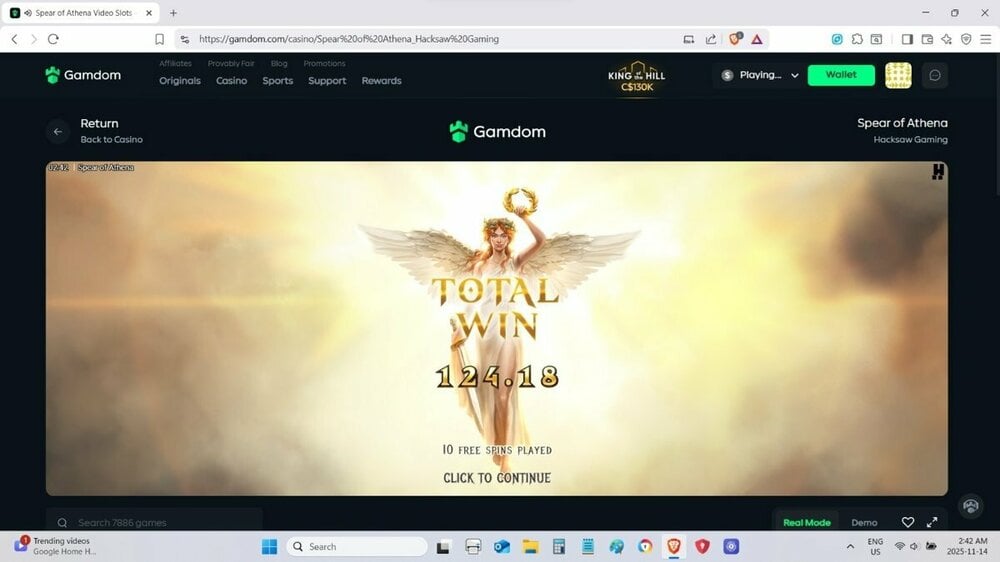Click the user avatar profile picture

(898, 75)
